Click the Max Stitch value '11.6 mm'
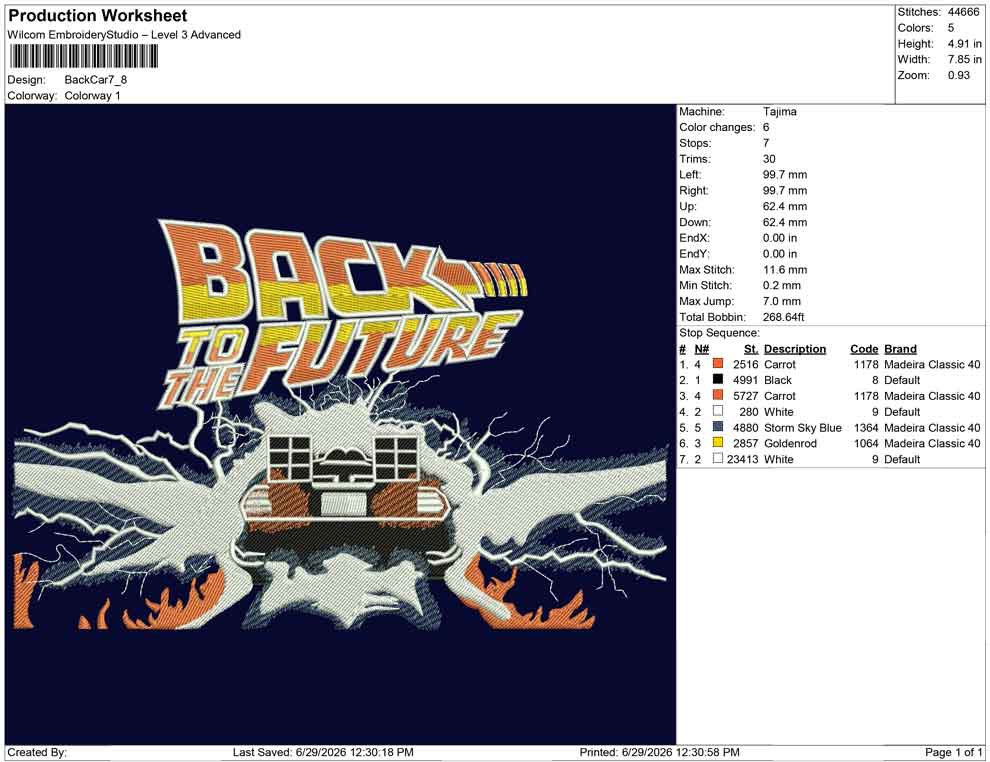Viewport: 990px width, 762px height. coord(785,270)
